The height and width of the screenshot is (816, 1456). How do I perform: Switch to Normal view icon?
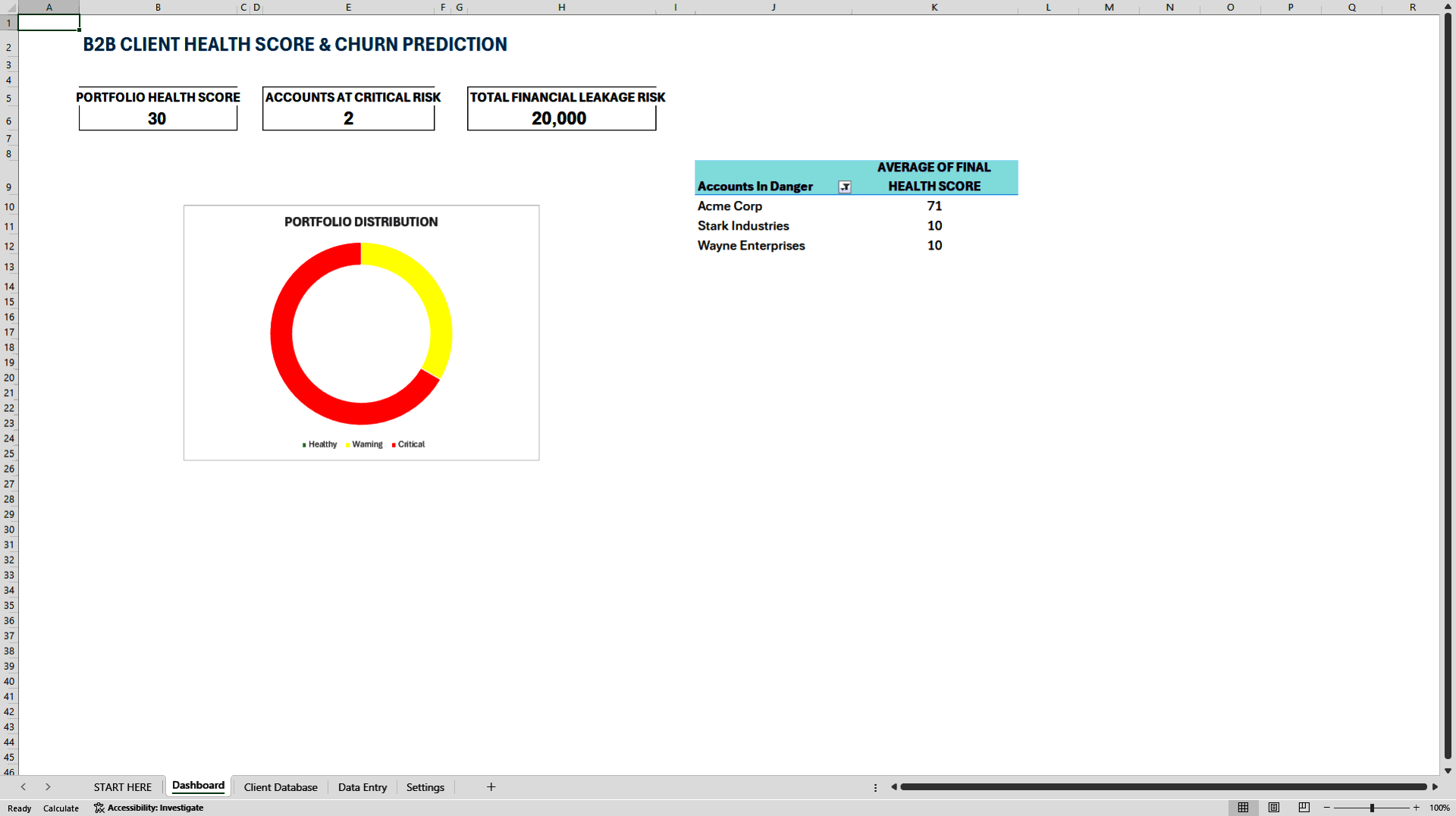1243,808
